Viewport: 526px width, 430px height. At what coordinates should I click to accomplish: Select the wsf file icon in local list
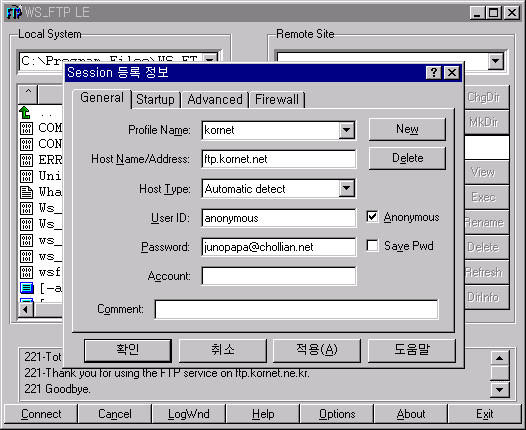(26, 272)
